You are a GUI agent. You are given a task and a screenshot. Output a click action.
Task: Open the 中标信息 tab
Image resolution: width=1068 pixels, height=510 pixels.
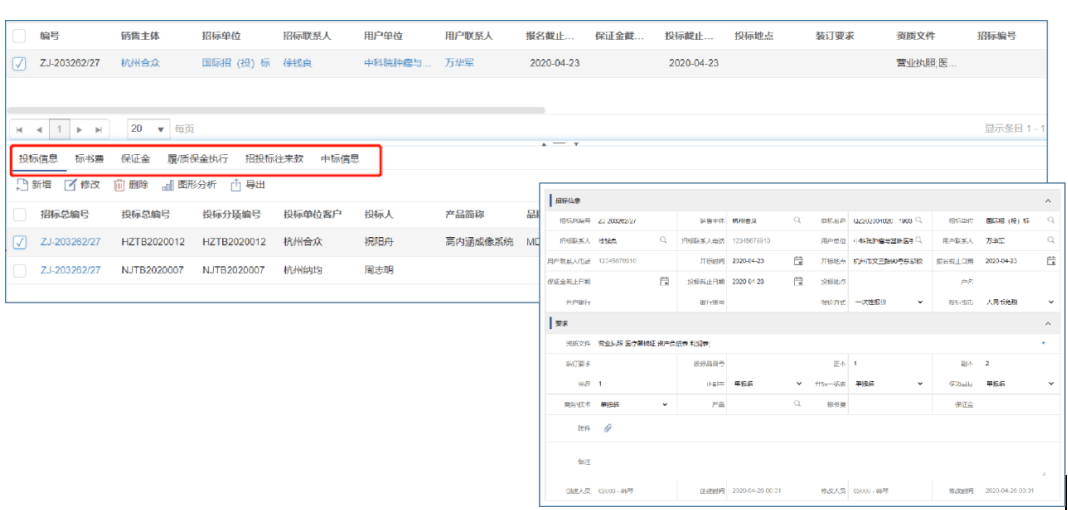(x=340, y=159)
